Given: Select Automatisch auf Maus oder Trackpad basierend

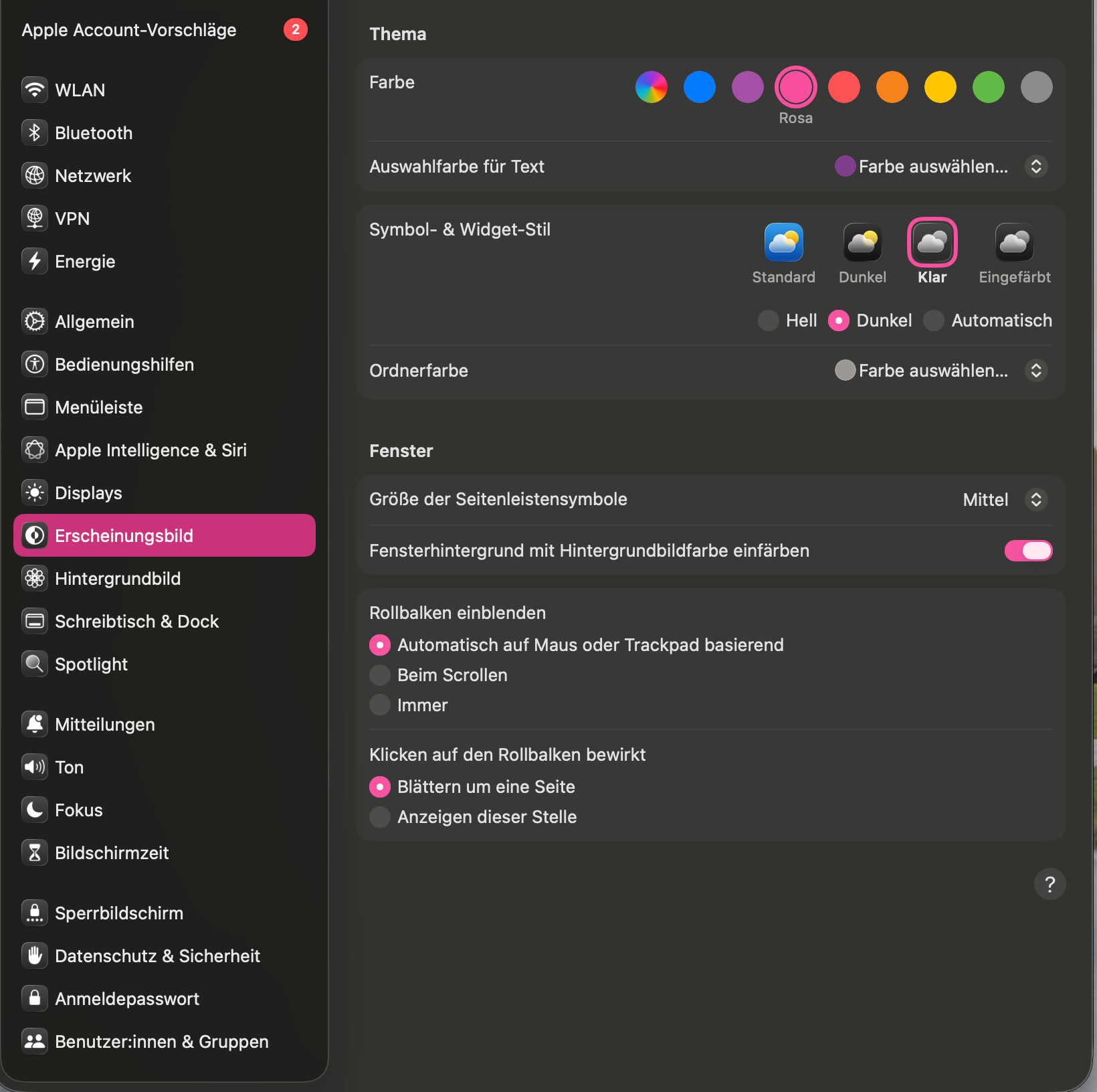Looking at the screenshot, I should coord(380,645).
